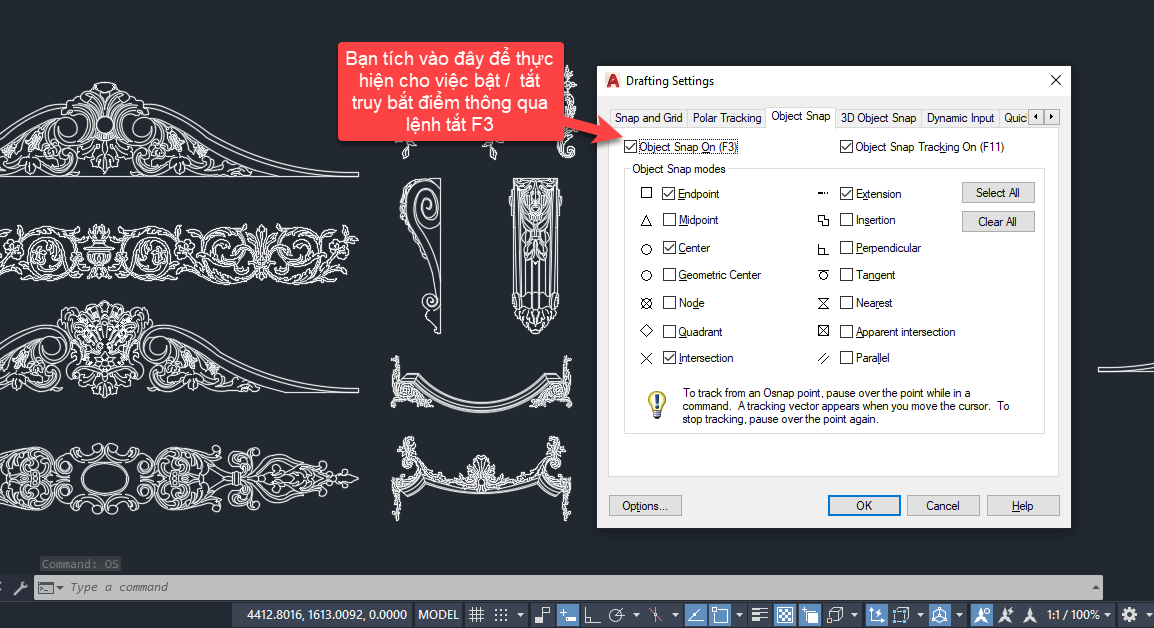This screenshot has width=1154, height=628.
Task: Click the command line customize wrench icon
Action: coord(21,588)
